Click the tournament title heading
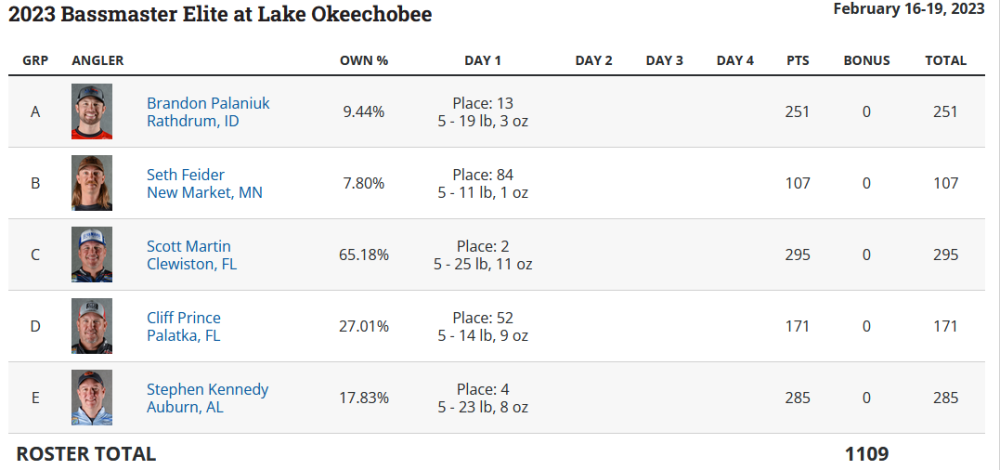 point(220,14)
